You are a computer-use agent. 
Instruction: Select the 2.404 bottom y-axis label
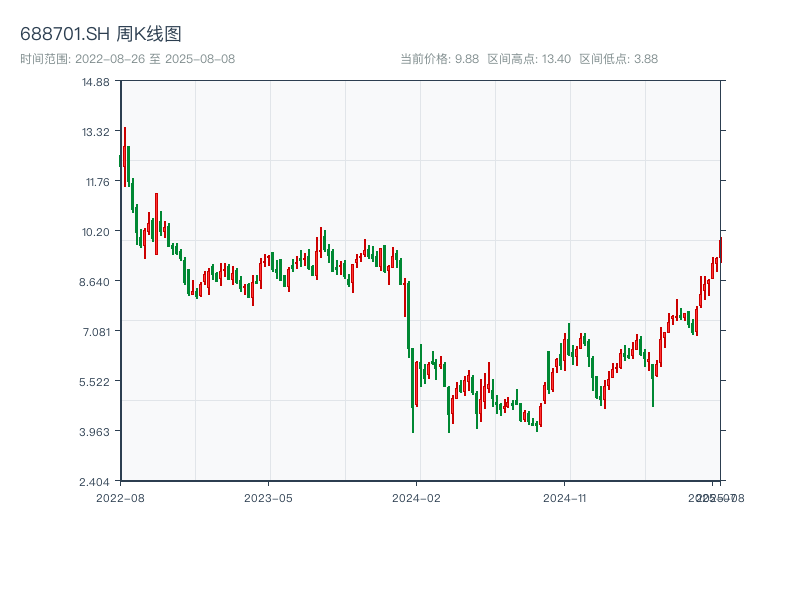pyautogui.click(x=95, y=482)
